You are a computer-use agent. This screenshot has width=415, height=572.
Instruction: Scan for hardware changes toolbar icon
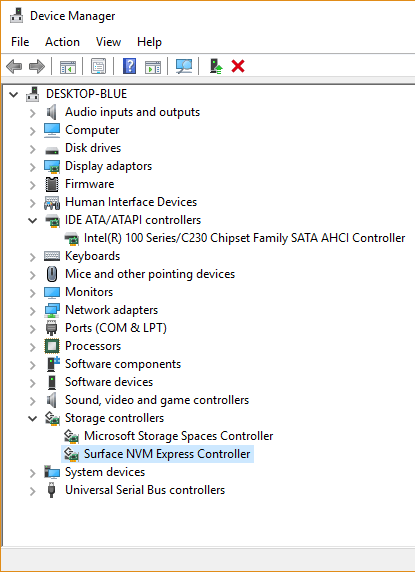[x=184, y=66]
